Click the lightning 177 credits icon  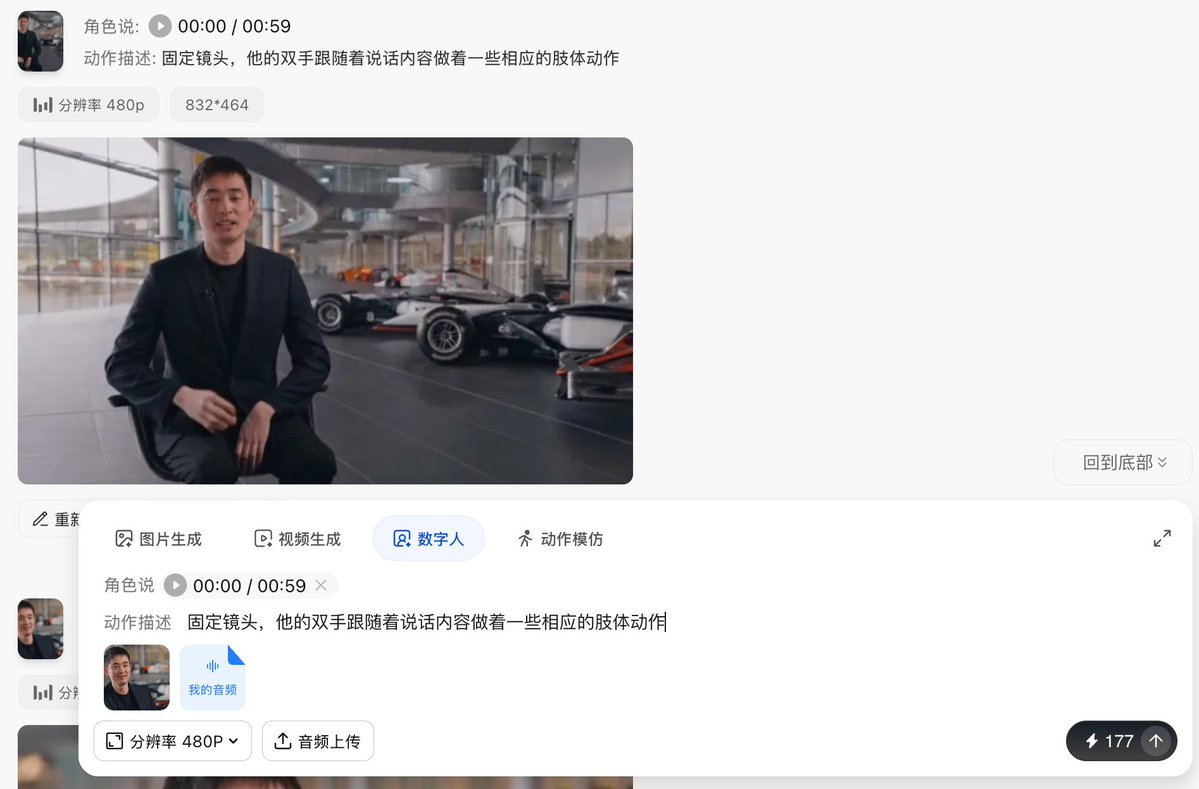1091,741
